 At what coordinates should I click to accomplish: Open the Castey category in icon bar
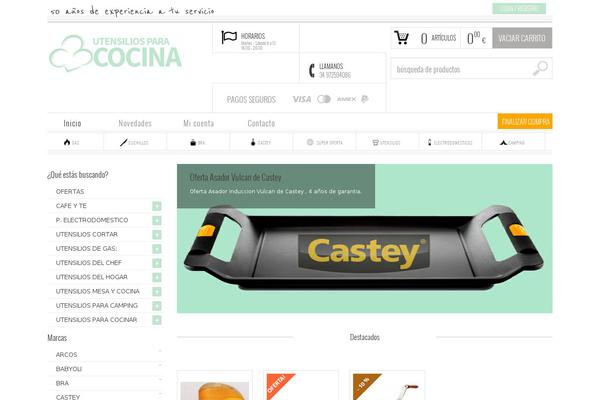point(261,142)
